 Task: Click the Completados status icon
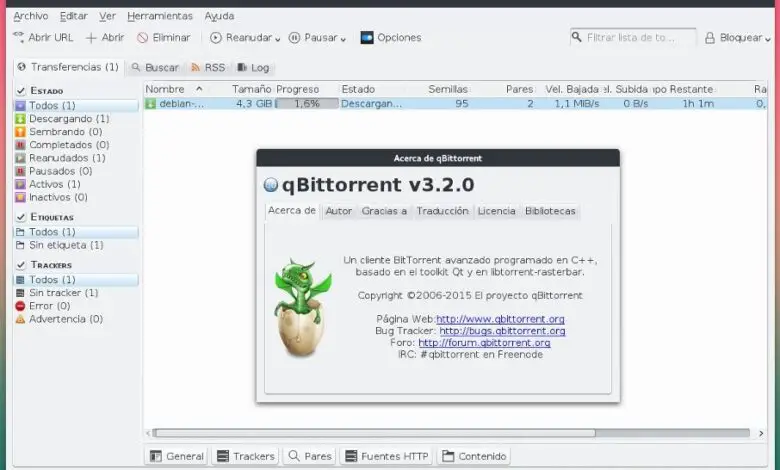(20, 145)
